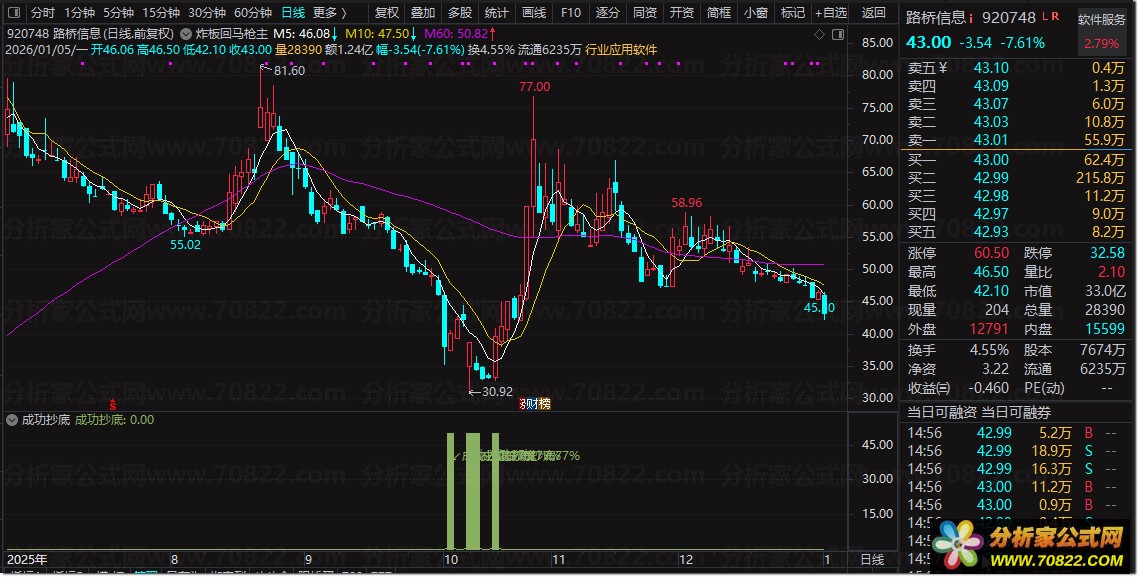Switch to the 分时 chart tab
The image size is (1140, 577).
(43, 12)
